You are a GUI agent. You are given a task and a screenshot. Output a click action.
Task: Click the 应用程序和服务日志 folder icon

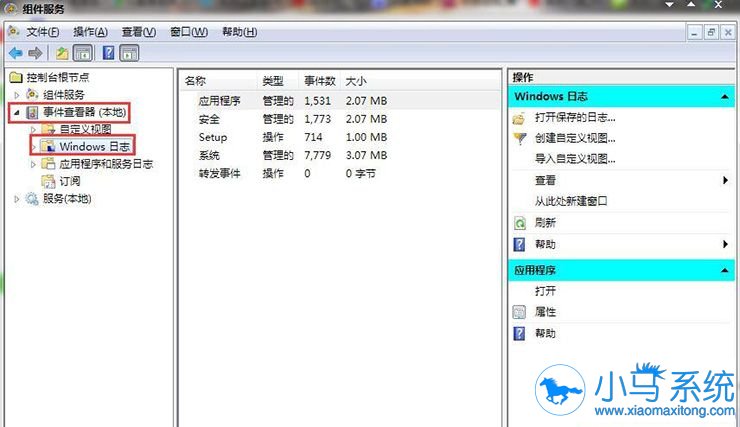pos(48,164)
